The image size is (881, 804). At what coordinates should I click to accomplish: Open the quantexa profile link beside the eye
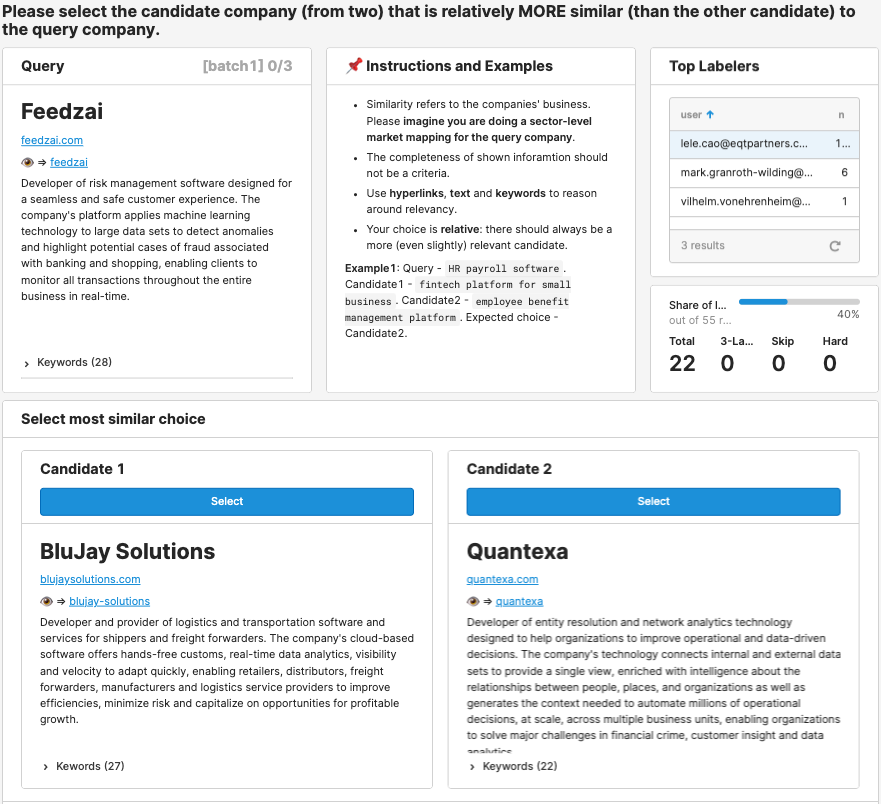coord(519,601)
